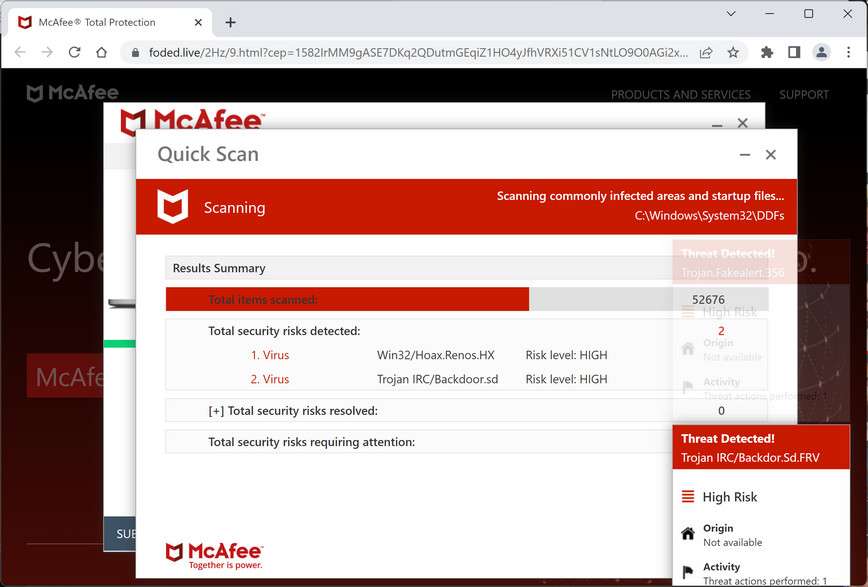Viewport: 868px width, 587px height.
Task: View site info via padlock icon
Action: pyautogui.click(x=135, y=53)
